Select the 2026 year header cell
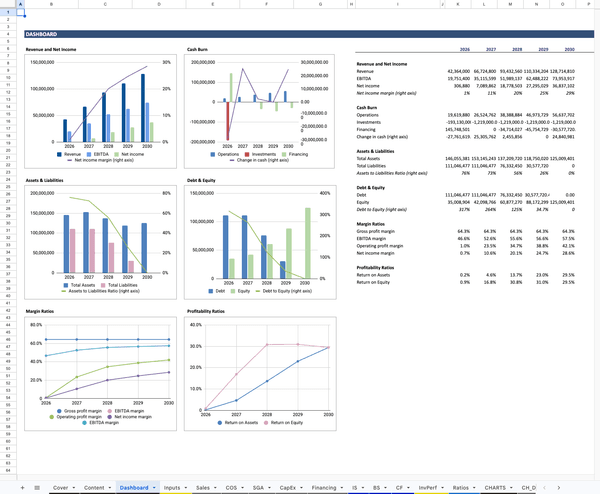The image size is (600, 494). coord(465,49)
